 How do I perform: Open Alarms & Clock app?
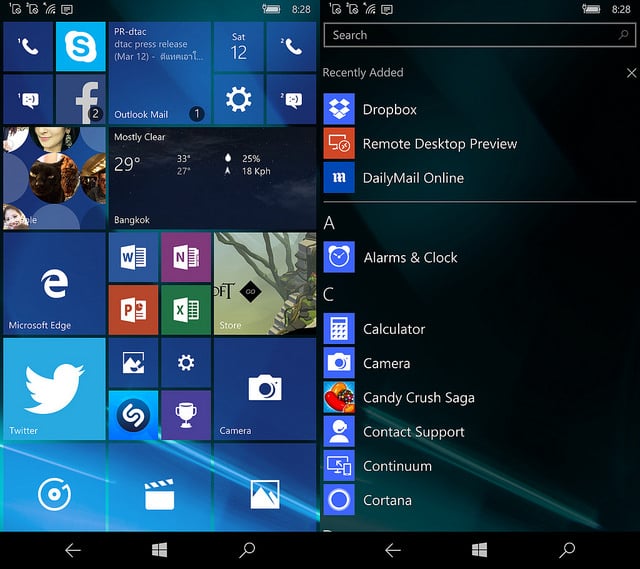pos(480,258)
